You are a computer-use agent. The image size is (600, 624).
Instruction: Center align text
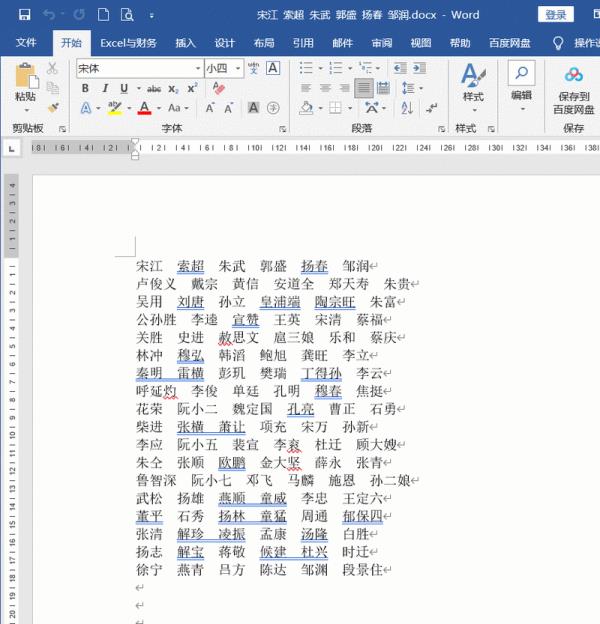[325, 88]
